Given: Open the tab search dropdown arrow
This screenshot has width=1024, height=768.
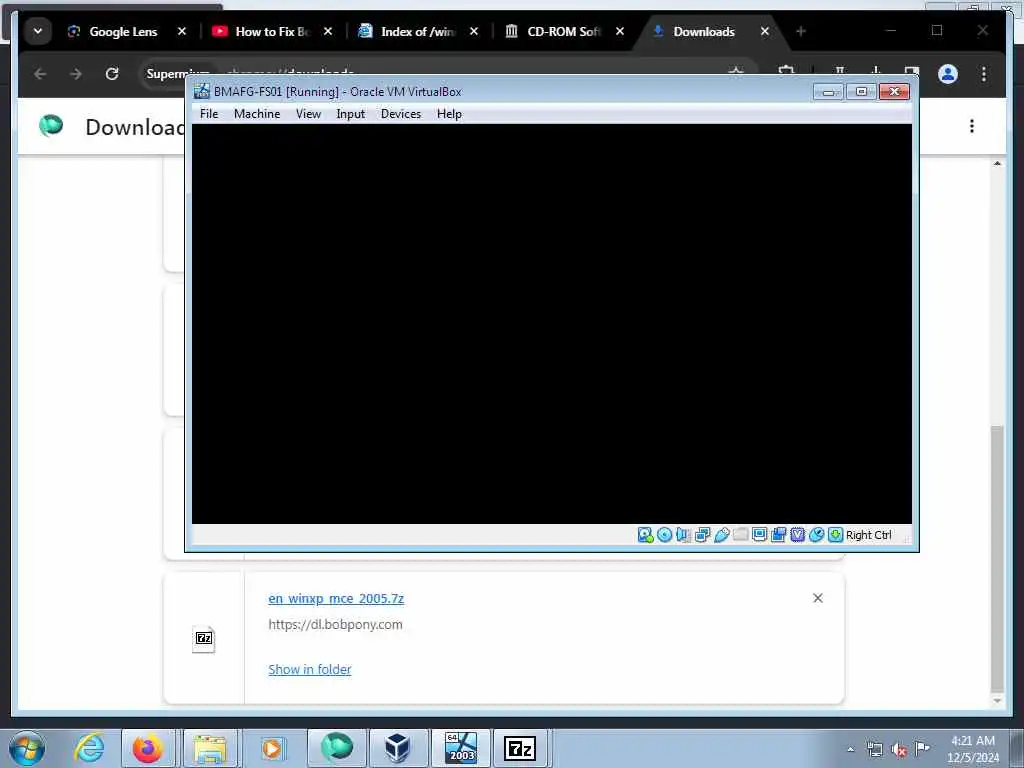Looking at the screenshot, I should (38, 31).
